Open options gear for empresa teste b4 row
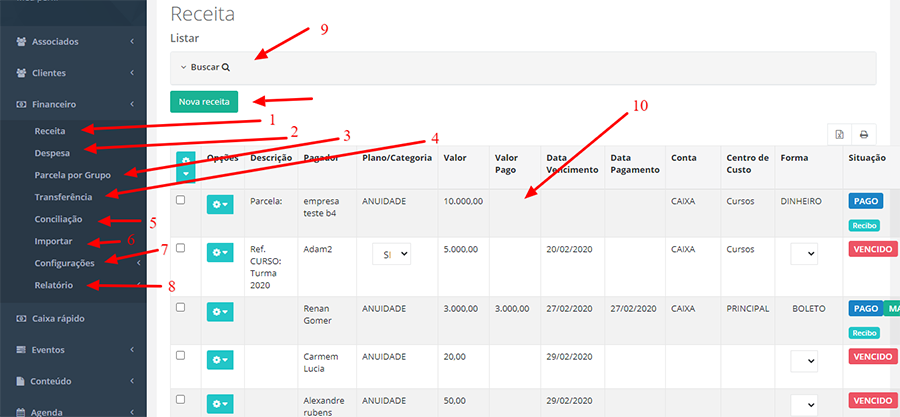The width and height of the screenshot is (900, 417). (x=219, y=203)
